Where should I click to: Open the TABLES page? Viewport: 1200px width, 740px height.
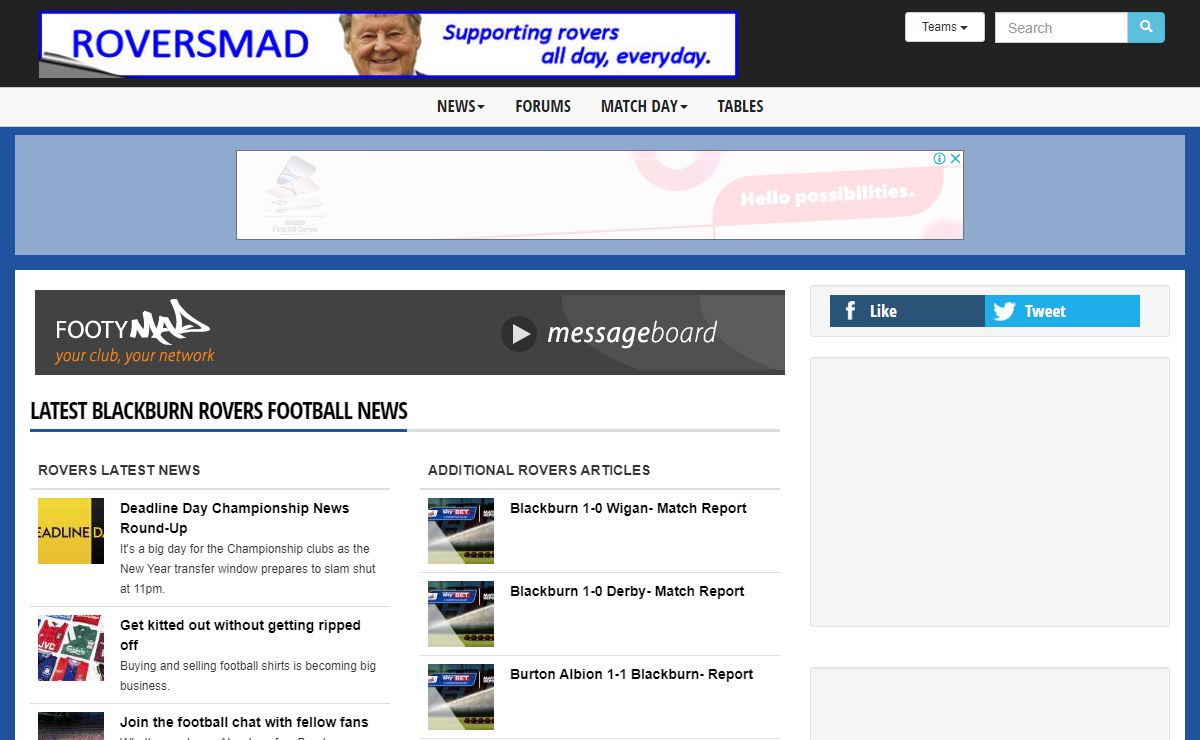coord(740,106)
